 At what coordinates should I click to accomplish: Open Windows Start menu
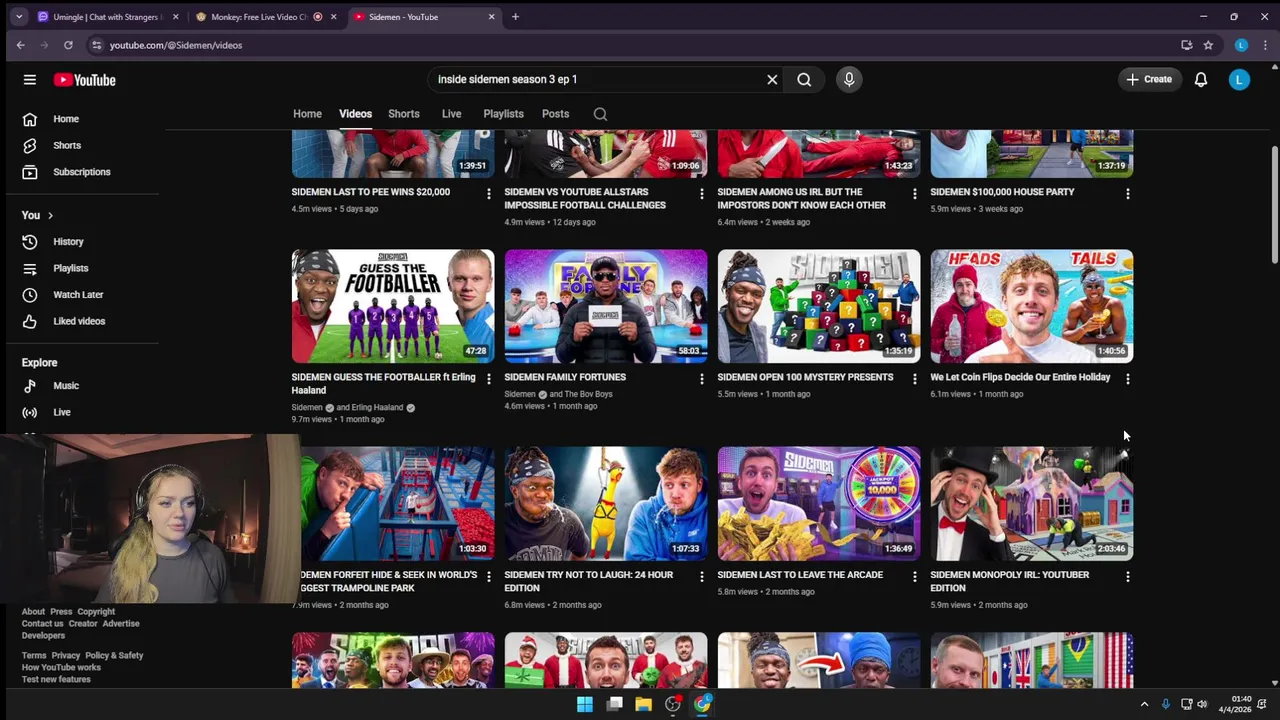pos(585,704)
